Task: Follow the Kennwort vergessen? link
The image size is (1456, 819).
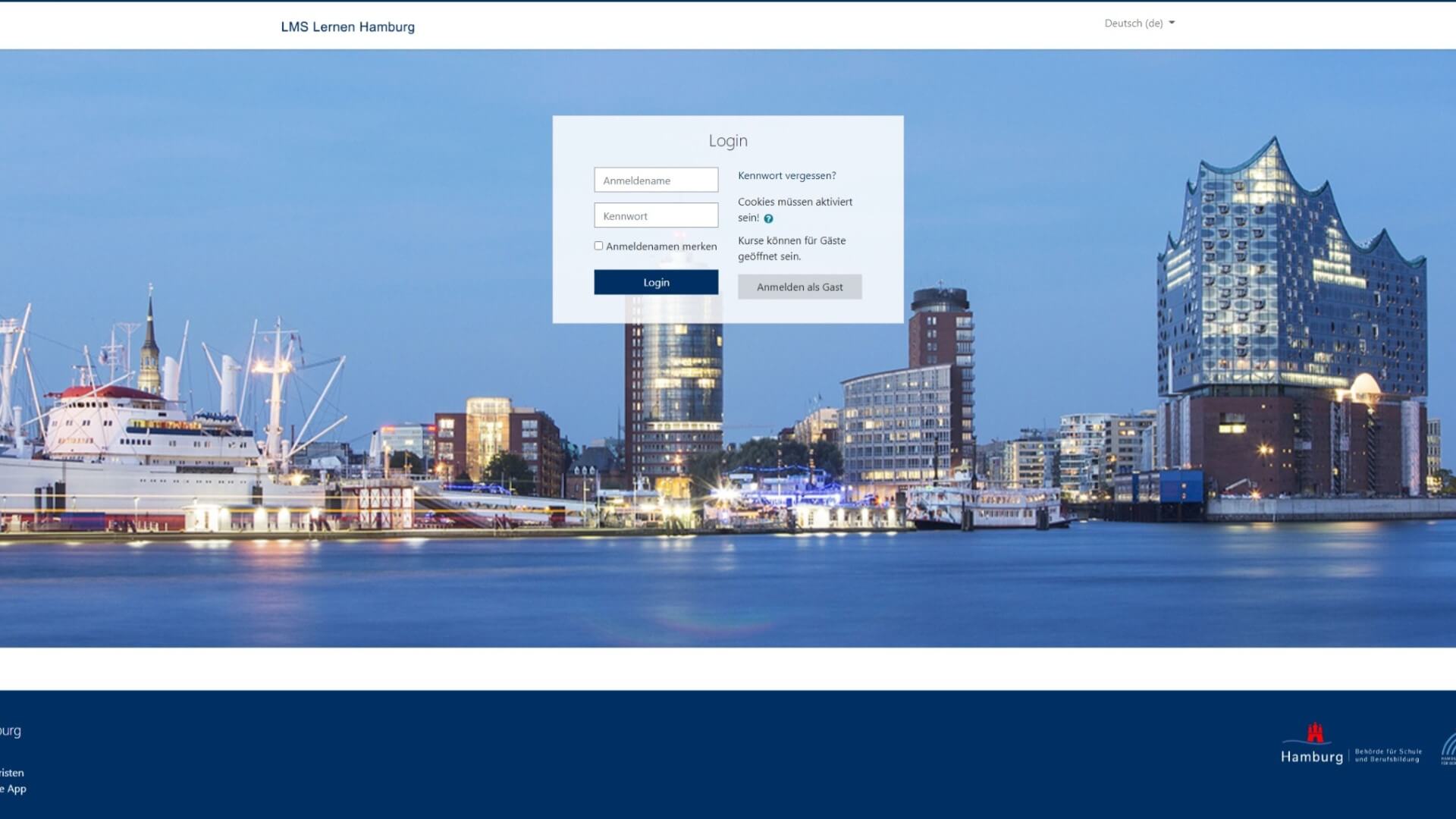Action: 786,175
